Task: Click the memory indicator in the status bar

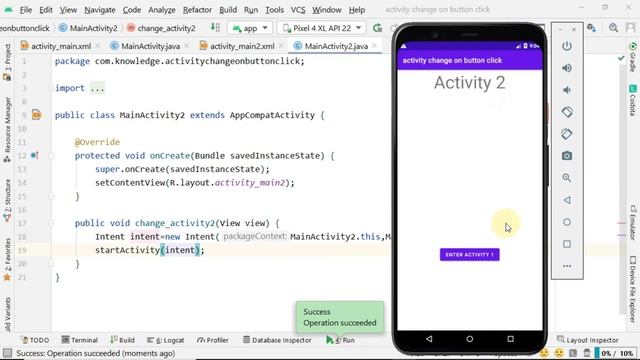Action: [615, 353]
